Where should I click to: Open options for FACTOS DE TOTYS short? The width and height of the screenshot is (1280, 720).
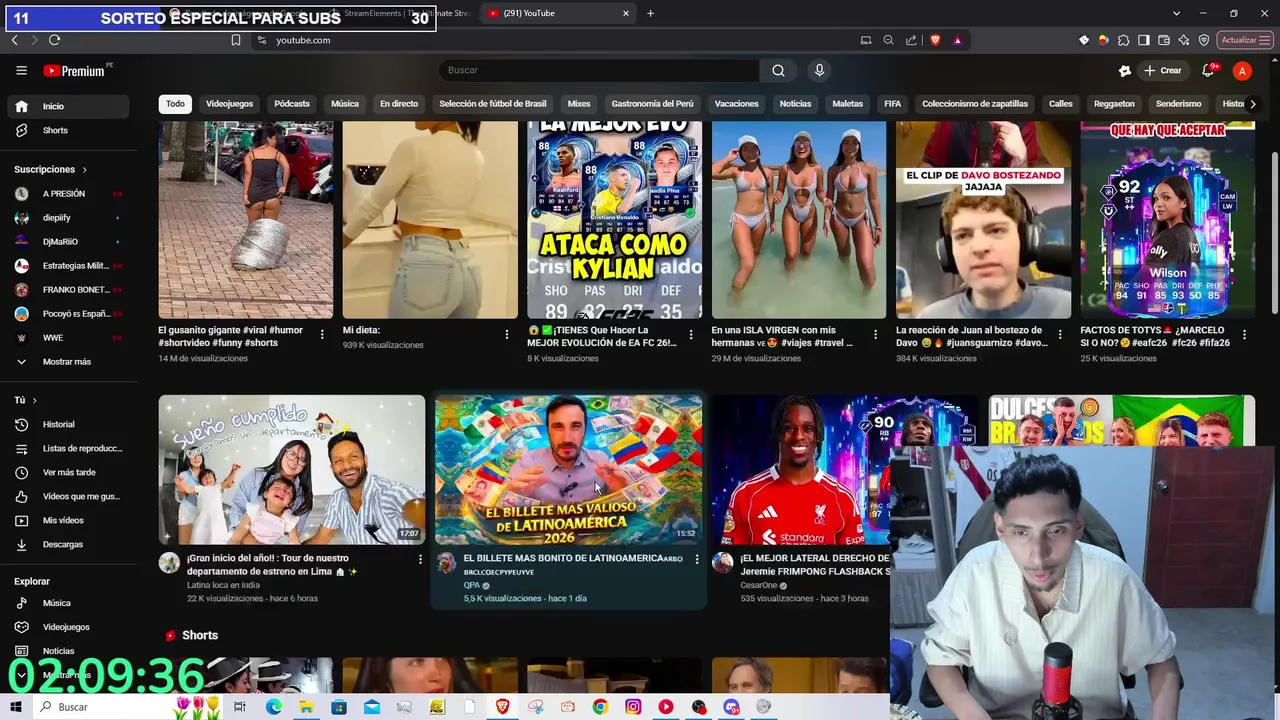(1244, 334)
